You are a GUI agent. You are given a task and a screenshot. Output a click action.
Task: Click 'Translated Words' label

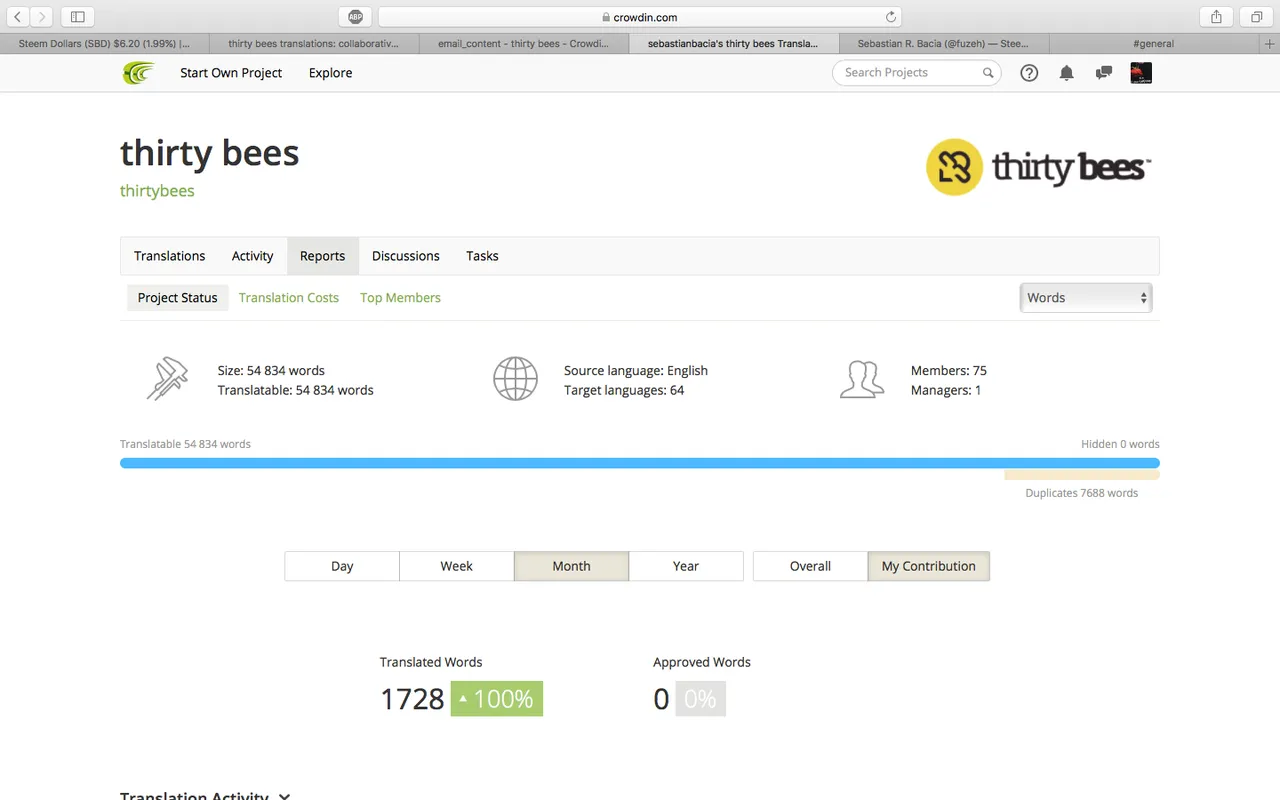pyautogui.click(x=431, y=662)
